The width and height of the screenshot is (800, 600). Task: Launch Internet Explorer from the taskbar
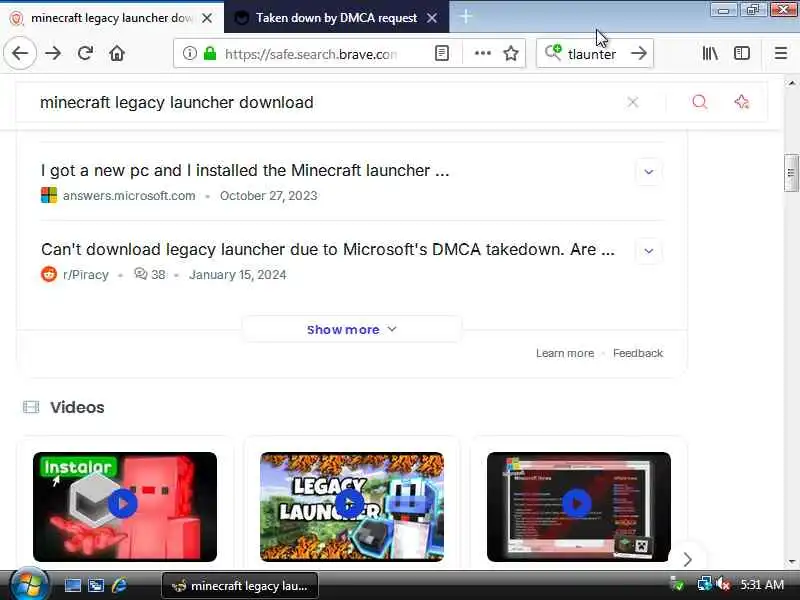click(119, 585)
